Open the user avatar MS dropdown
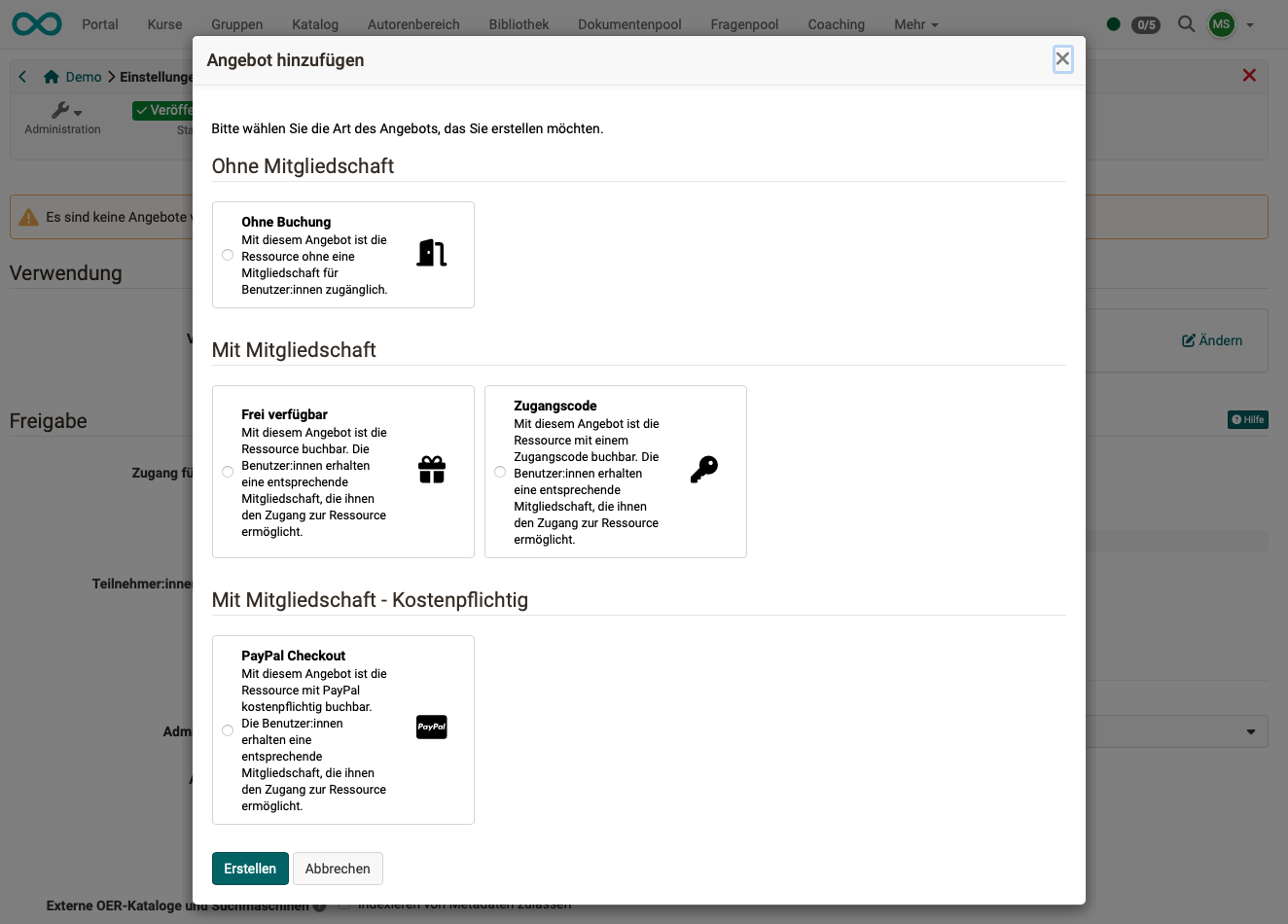The width and height of the screenshot is (1288, 924). pyautogui.click(x=1222, y=24)
